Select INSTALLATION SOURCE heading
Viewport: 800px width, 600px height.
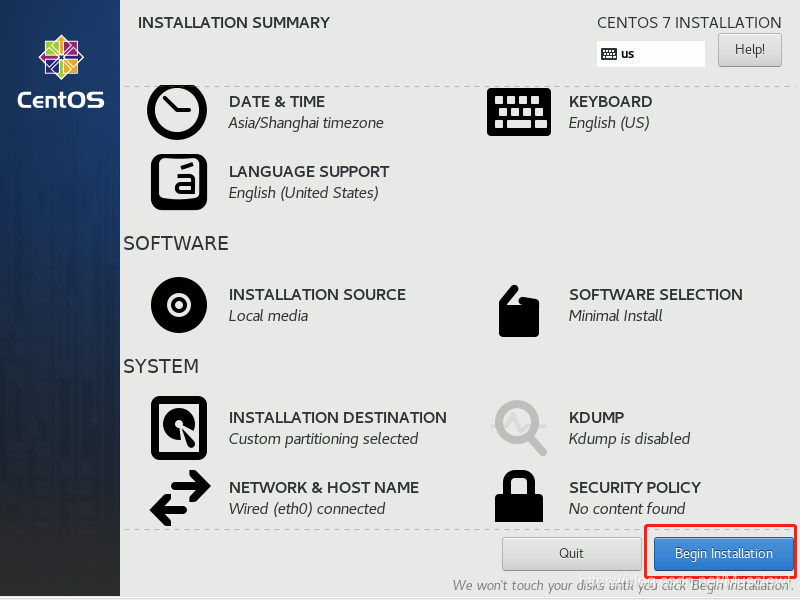pyautogui.click(x=317, y=294)
